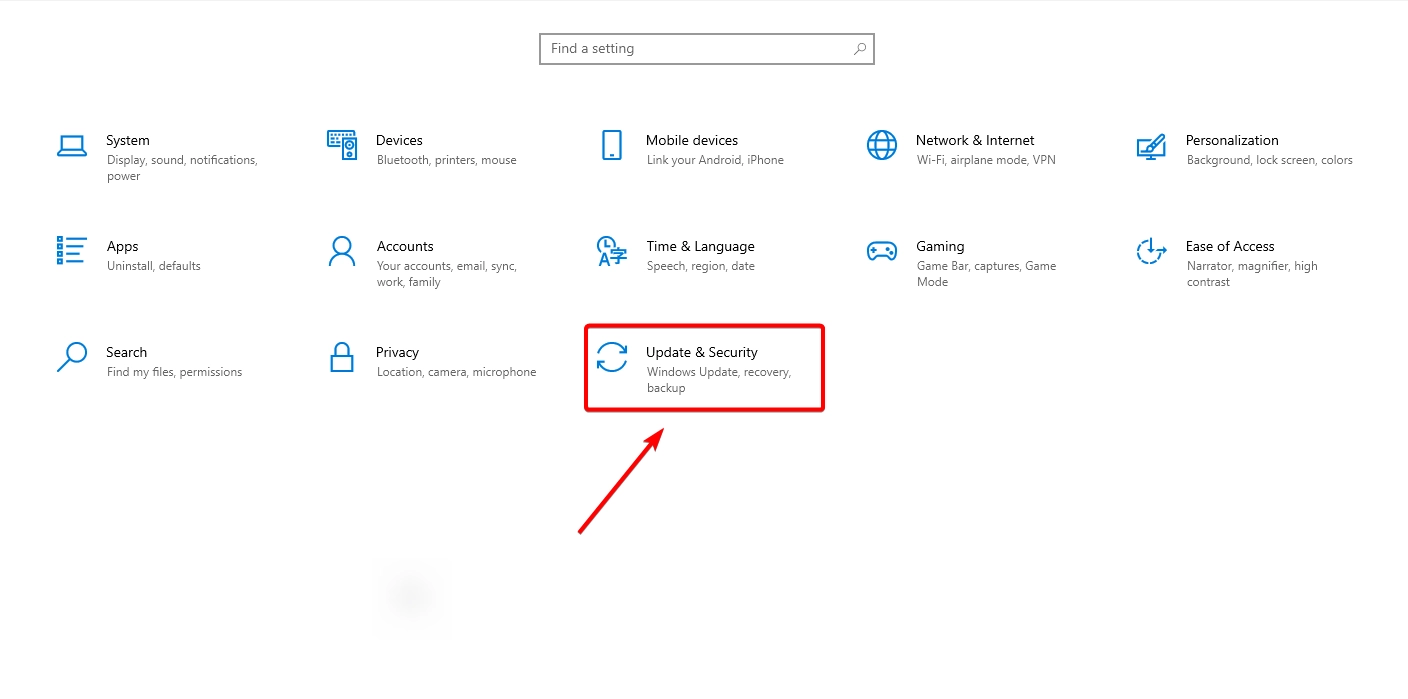This screenshot has width=1408, height=699.
Task: Click the Gaming controller icon
Action: (881, 251)
